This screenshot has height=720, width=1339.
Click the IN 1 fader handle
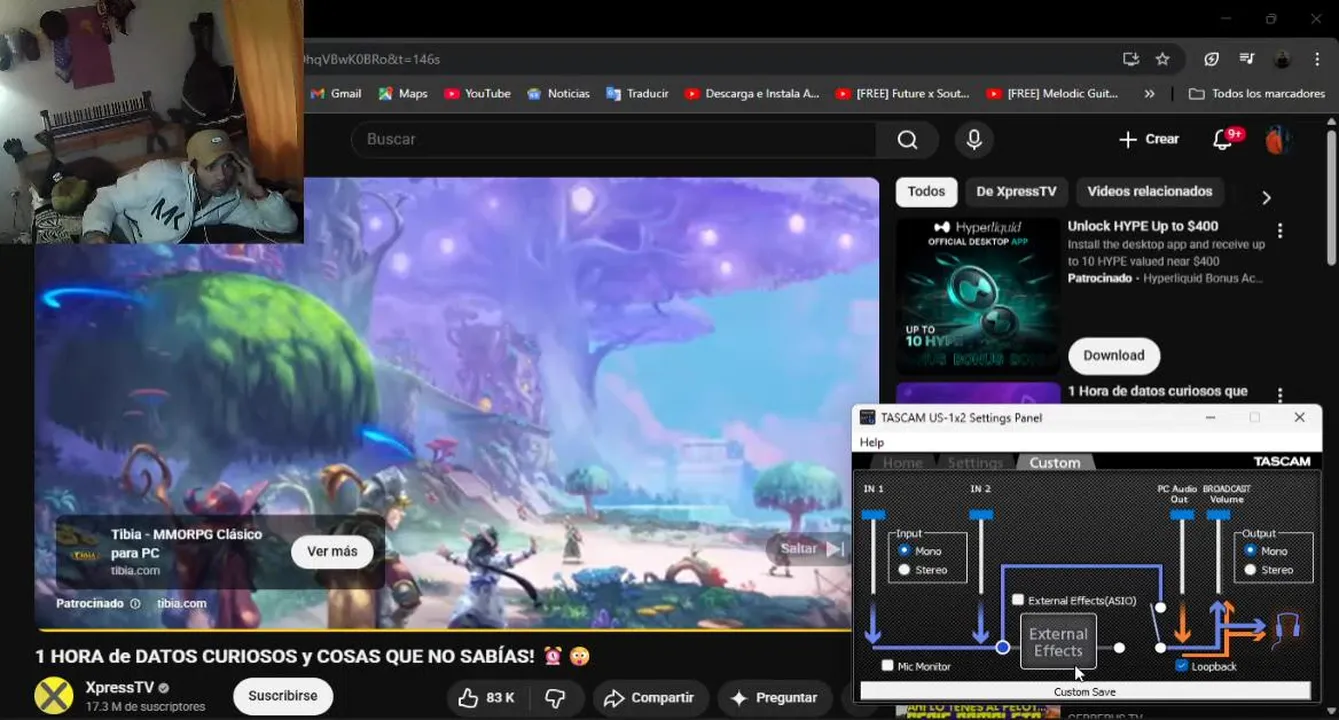click(x=873, y=515)
